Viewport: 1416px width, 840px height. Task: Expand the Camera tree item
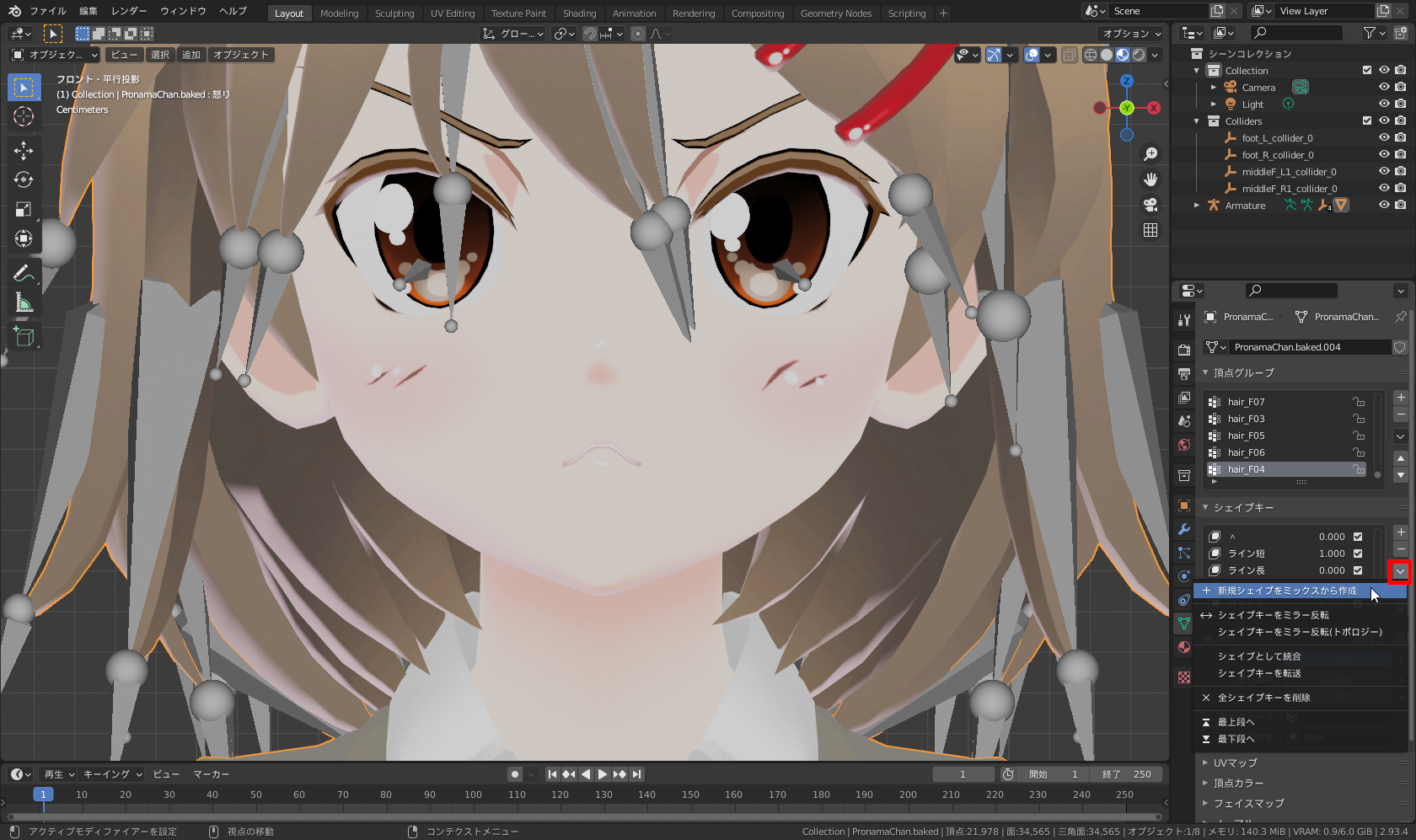pyautogui.click(x=1214, y=88)
